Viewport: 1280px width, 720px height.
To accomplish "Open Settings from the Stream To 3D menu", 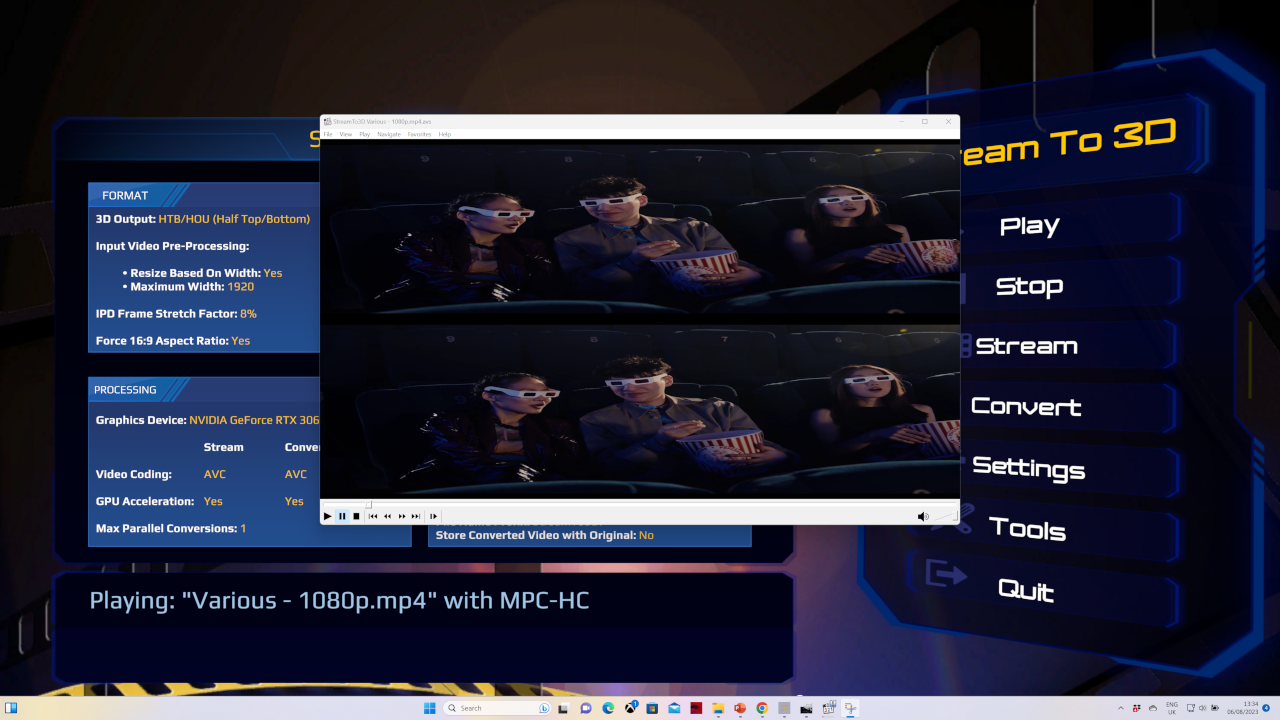I will click(1029, 468).
